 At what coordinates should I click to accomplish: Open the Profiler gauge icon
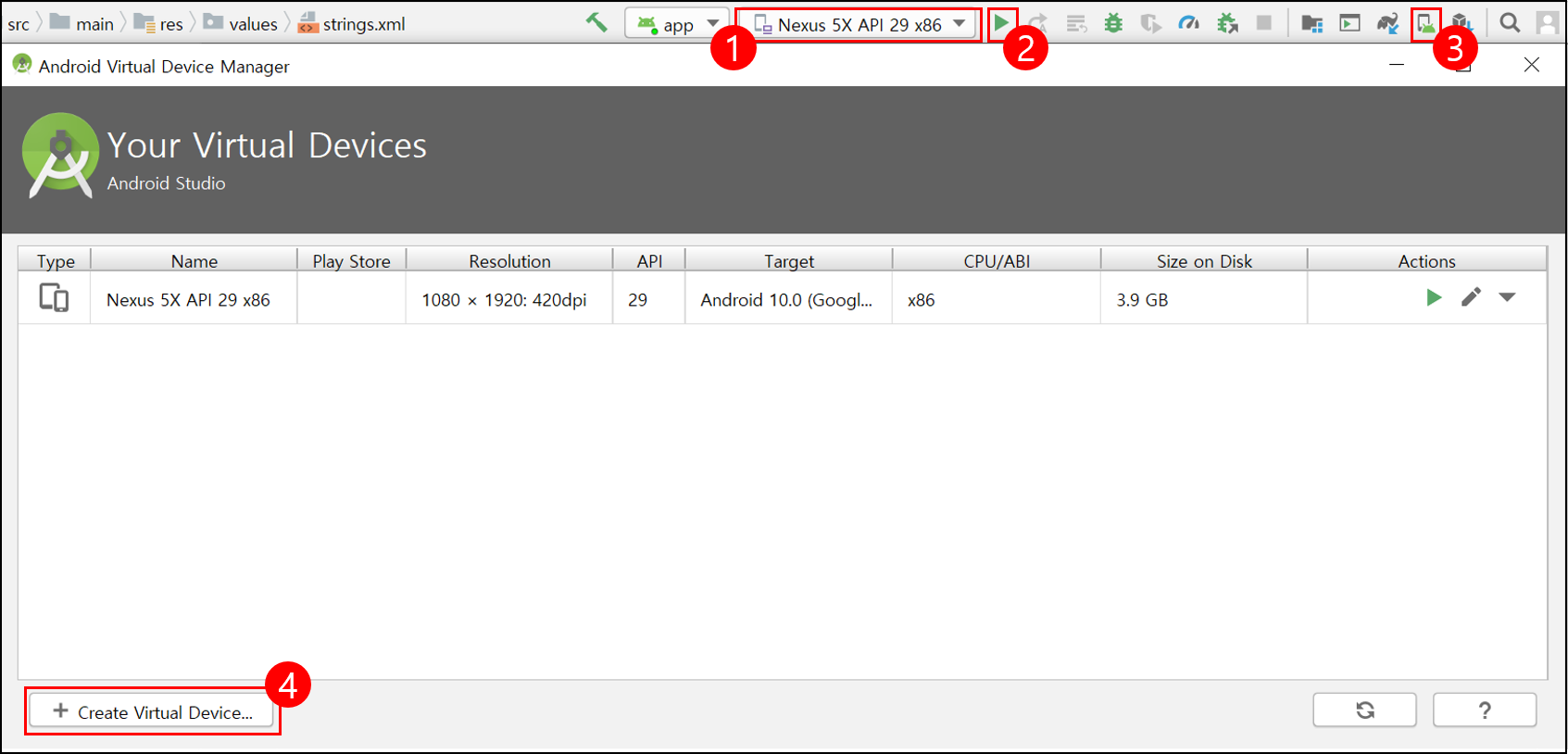[x=1188, y=23]
